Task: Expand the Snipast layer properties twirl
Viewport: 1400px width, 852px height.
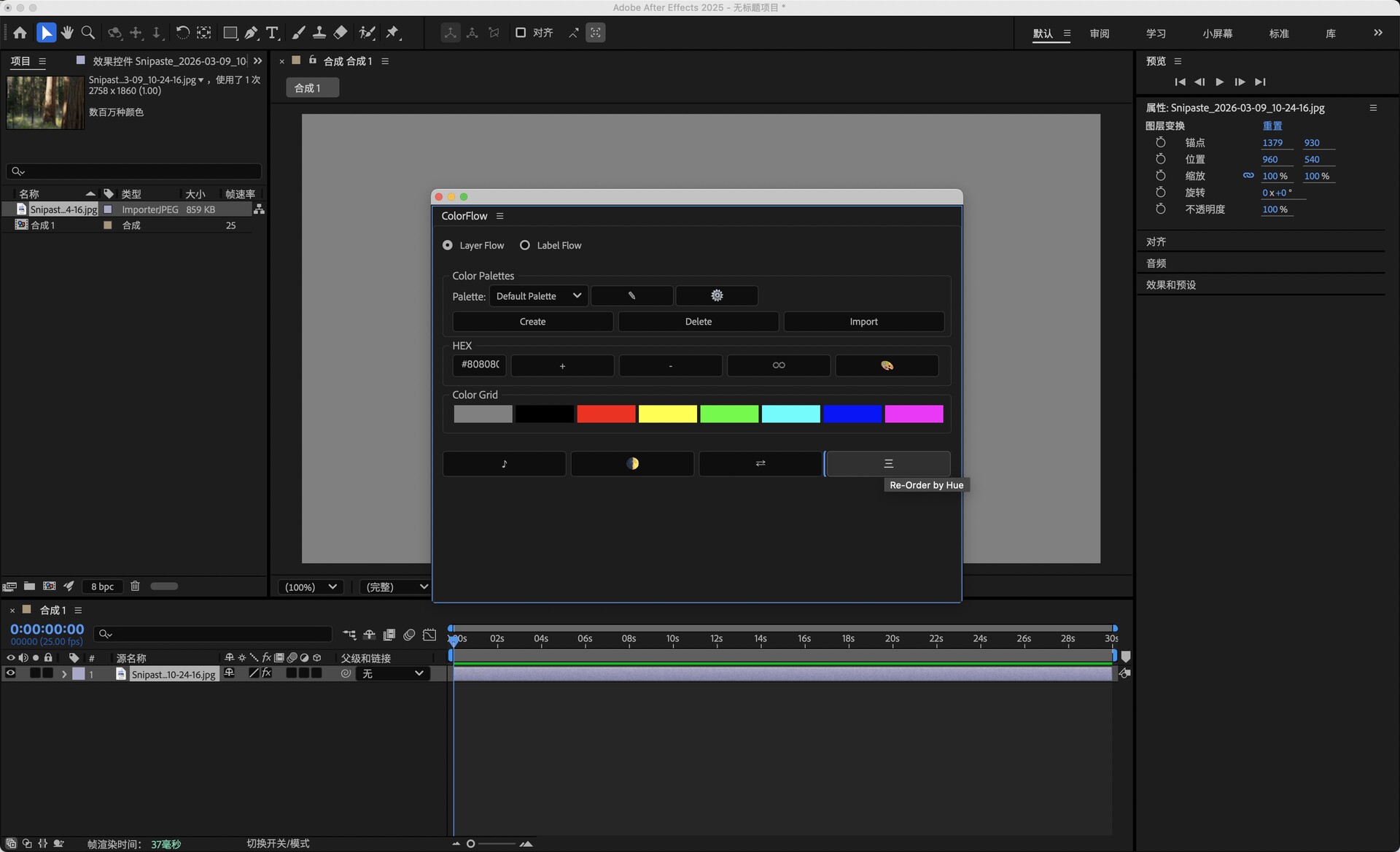Action: pyautogui.click(x=64, y=674)
